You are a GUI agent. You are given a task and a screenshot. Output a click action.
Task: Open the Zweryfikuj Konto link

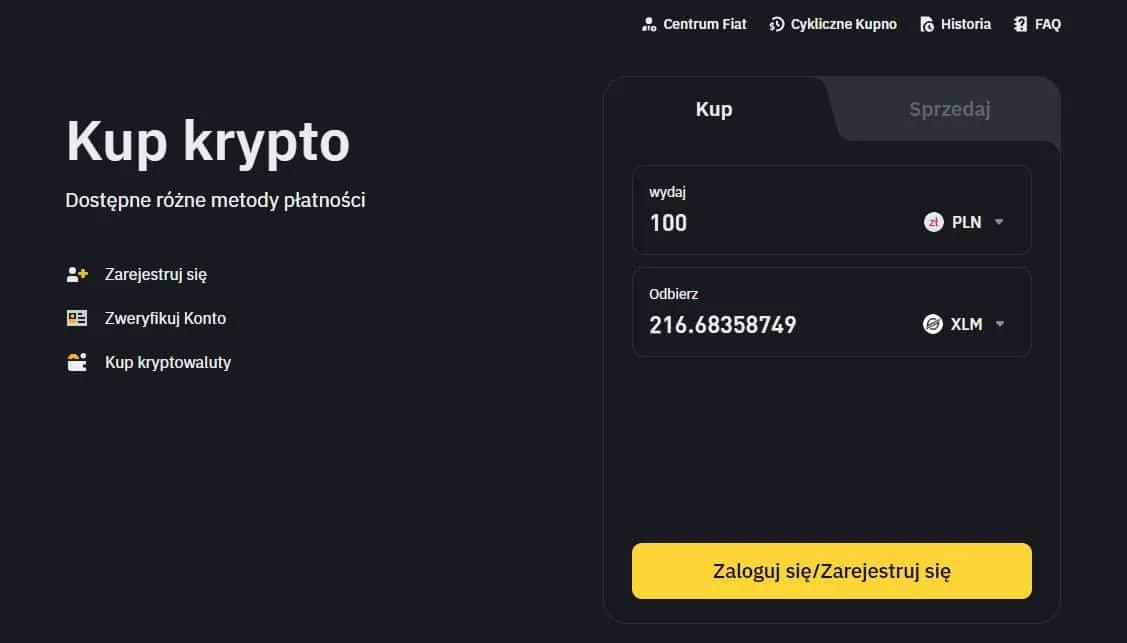click(x=166, y=318)
